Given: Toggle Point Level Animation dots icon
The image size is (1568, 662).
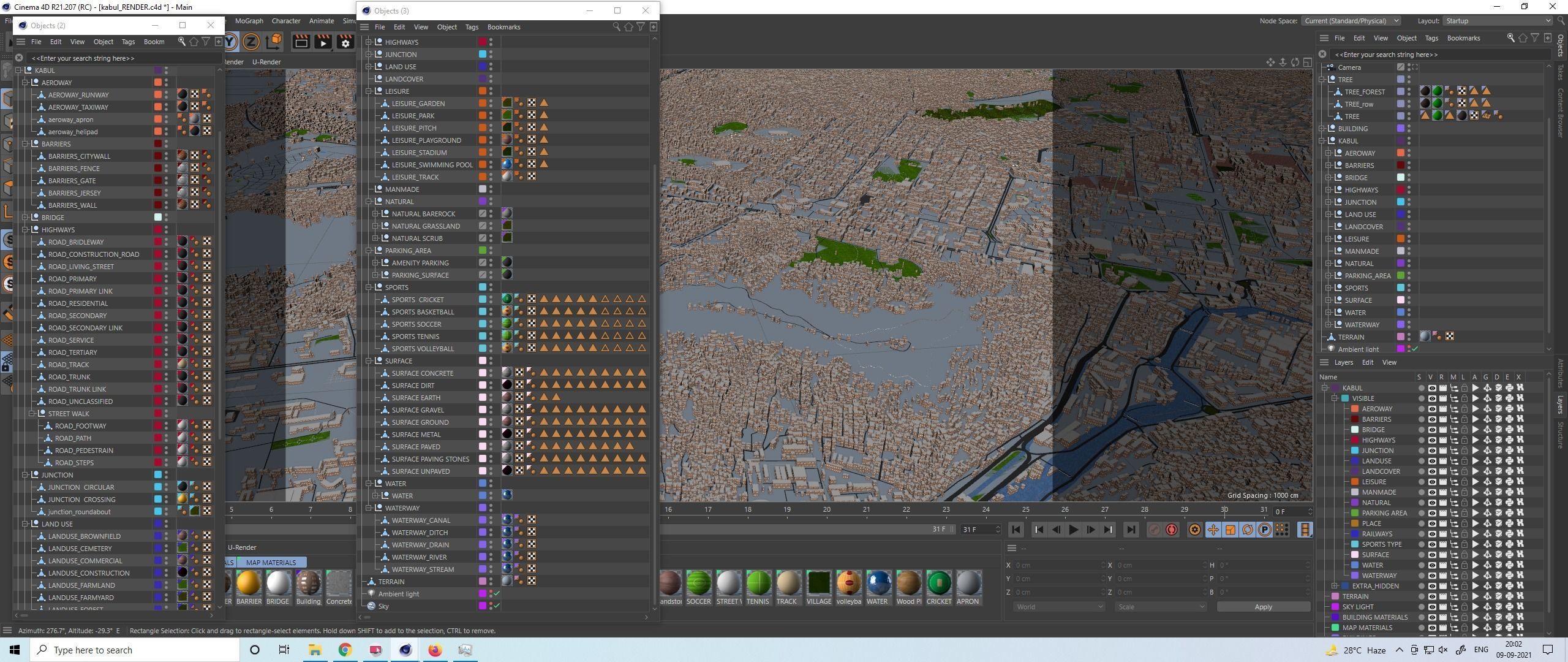Looking at the screenshot, I should 1282,530.
